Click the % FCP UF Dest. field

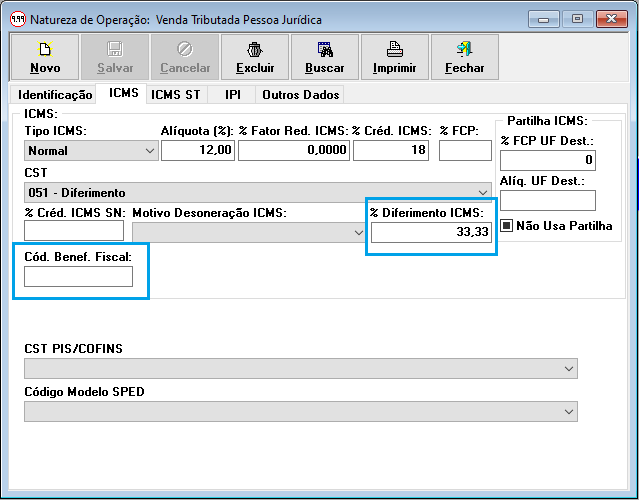(x=547, y=160)
